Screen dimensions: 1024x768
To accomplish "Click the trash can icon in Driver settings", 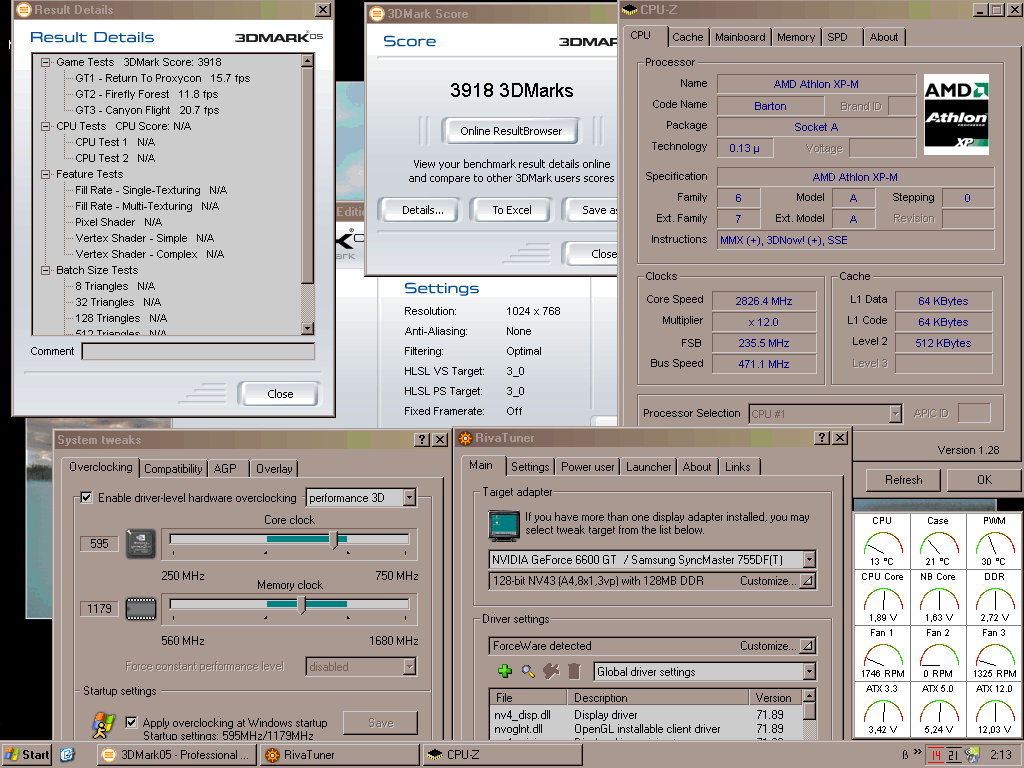I will [574, 671].
